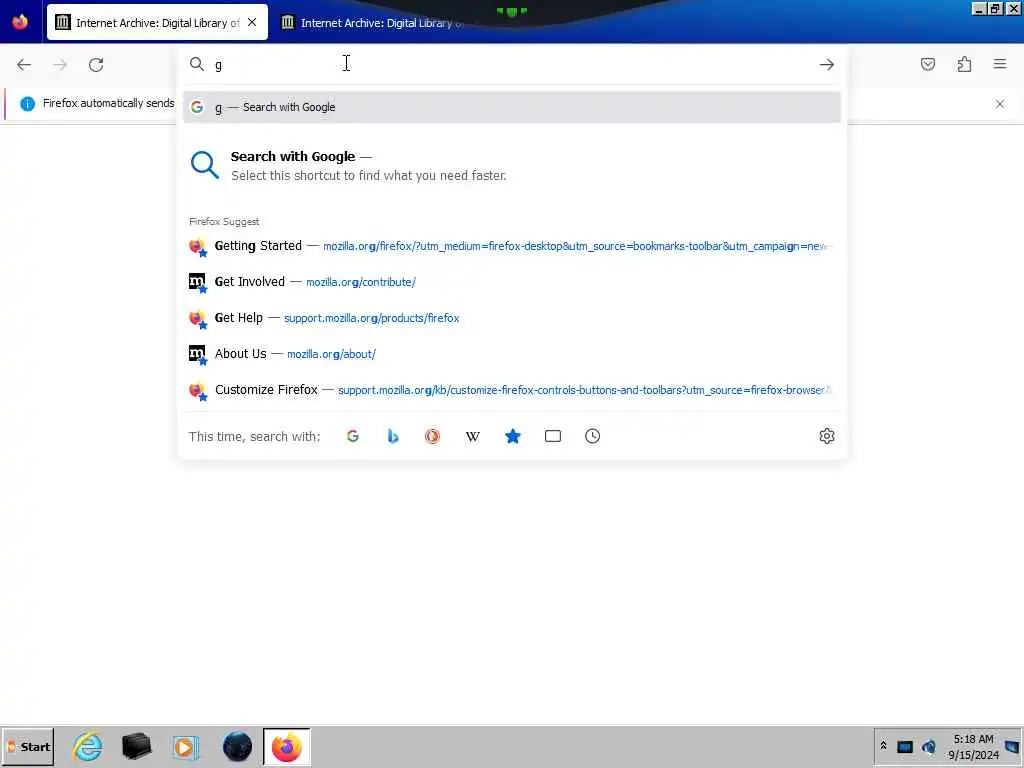Screen dimensions: 1024x768
Task: Search history with the clock icon
Action: tap(592, 436)
